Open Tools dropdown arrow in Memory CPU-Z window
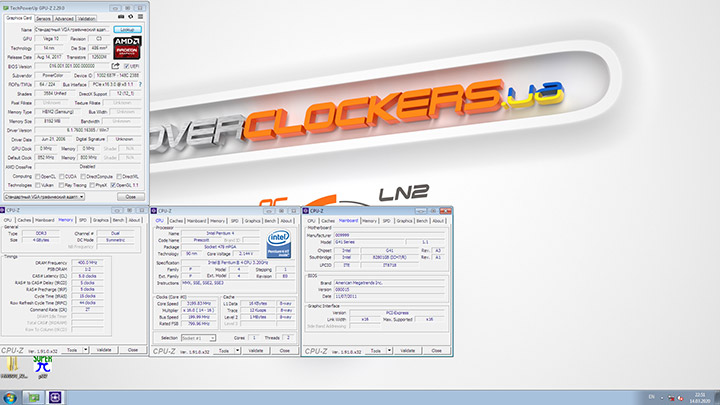This screenshot has width=720, height=405. (85, 350)
